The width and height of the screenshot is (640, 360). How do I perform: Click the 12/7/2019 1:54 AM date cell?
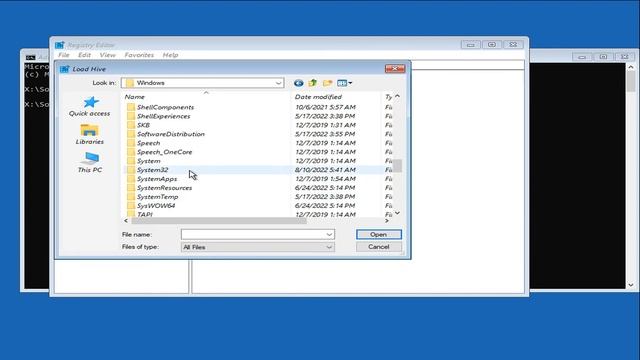pyautogui.click(x=325, y=179)
